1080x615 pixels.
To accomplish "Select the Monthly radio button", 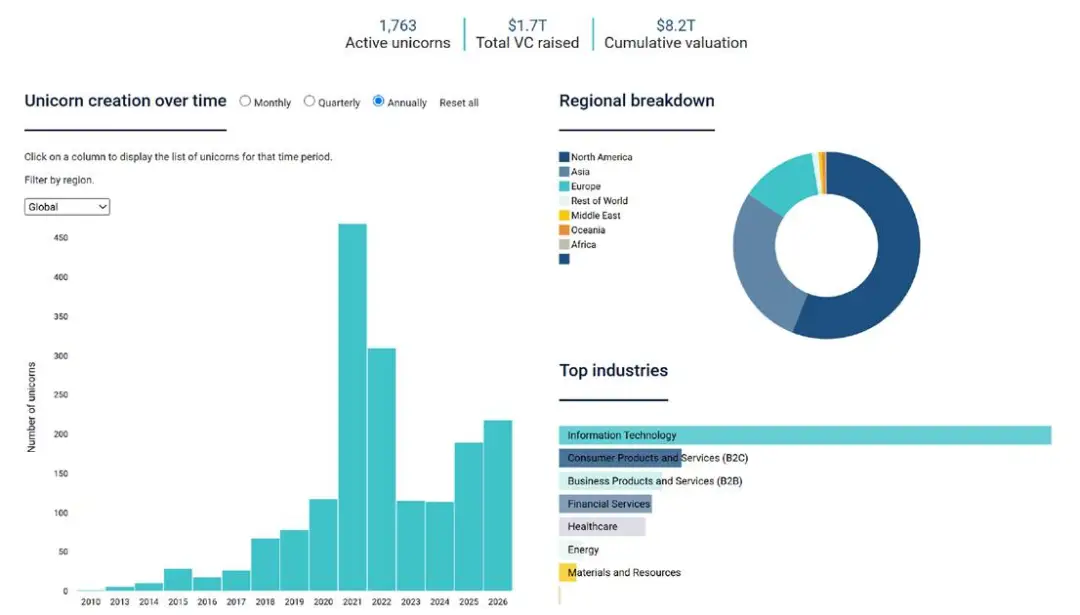I will pyautogui.click(x=245, y=101).
